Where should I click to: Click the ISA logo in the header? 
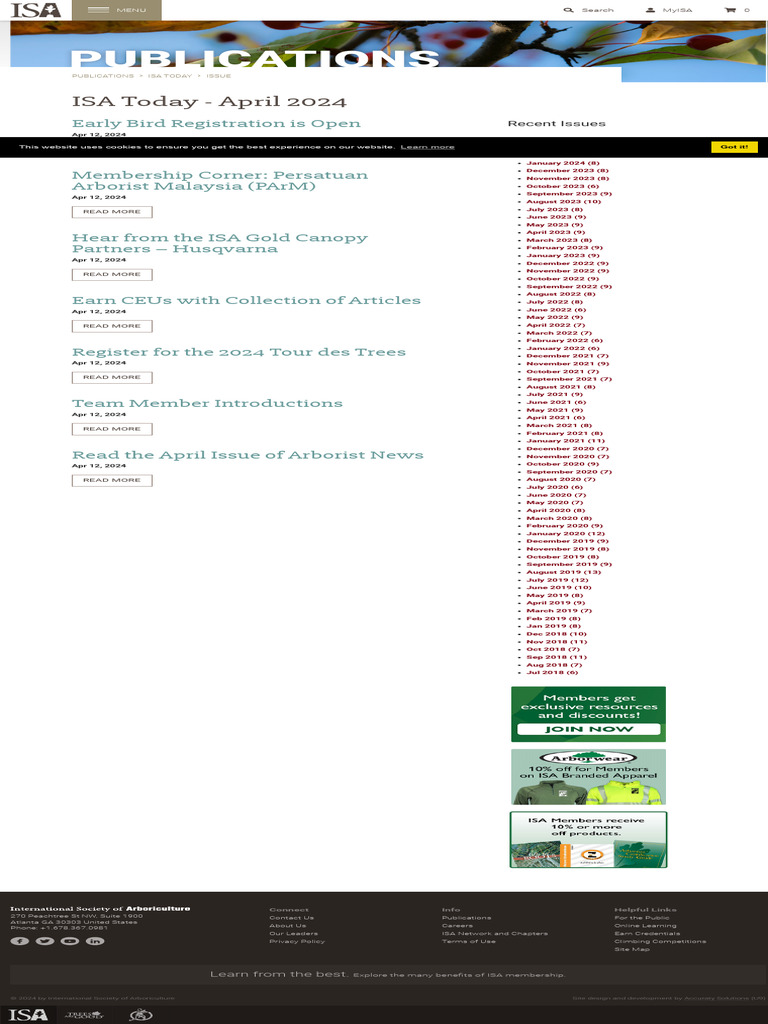(36, 10)
